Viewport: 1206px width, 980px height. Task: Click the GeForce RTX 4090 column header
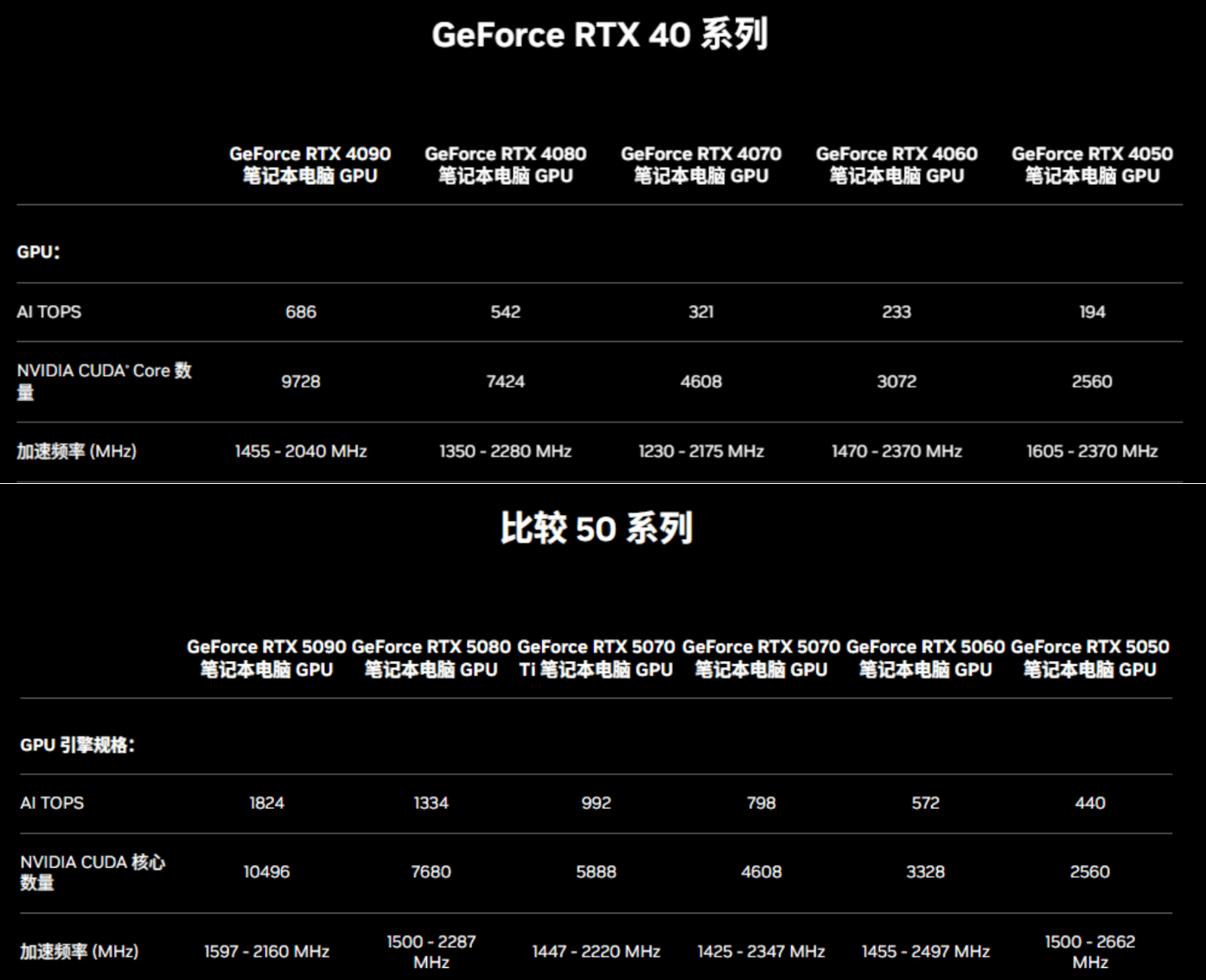[x=309, y=164]
